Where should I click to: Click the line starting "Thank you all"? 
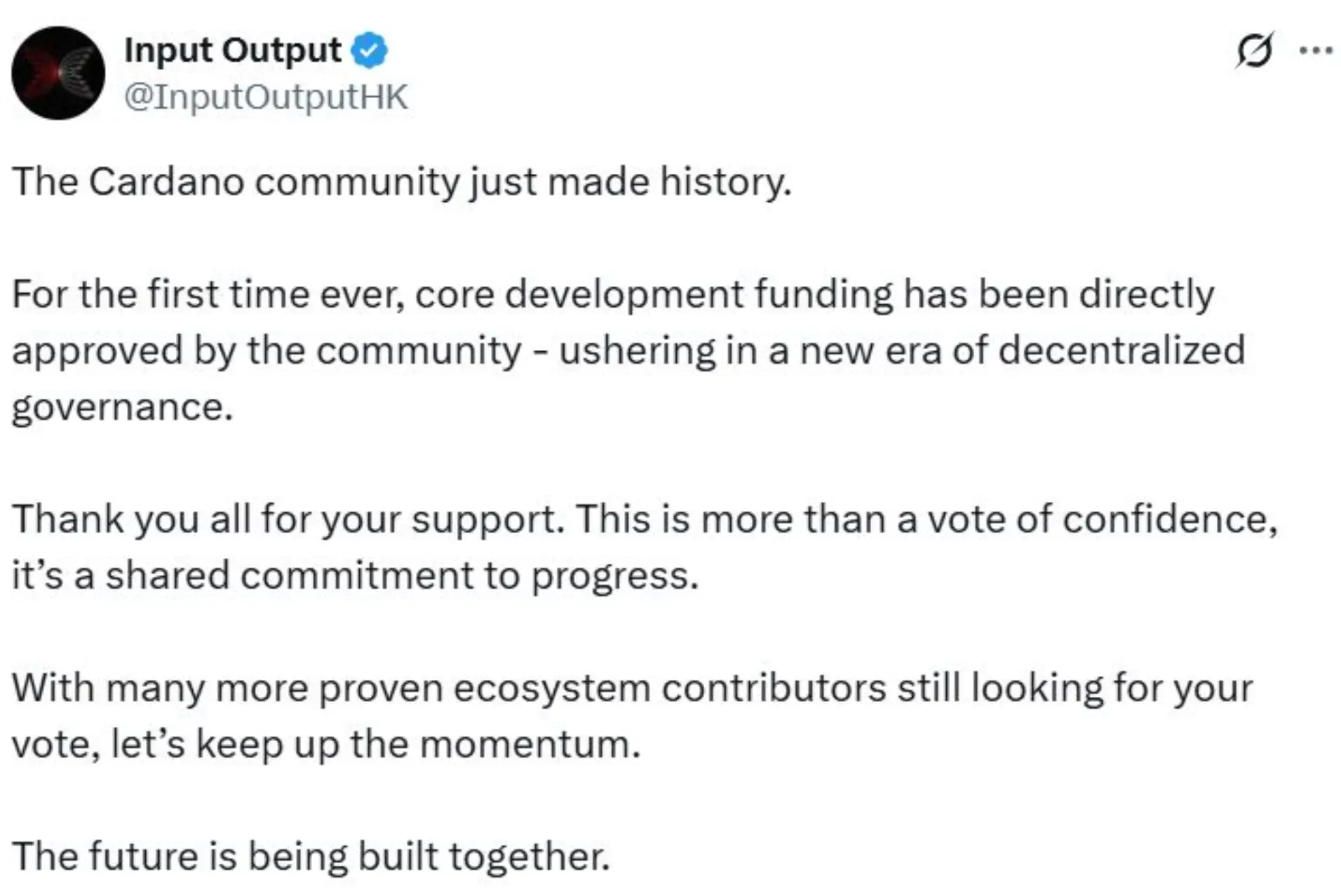[x=645, y=520]
